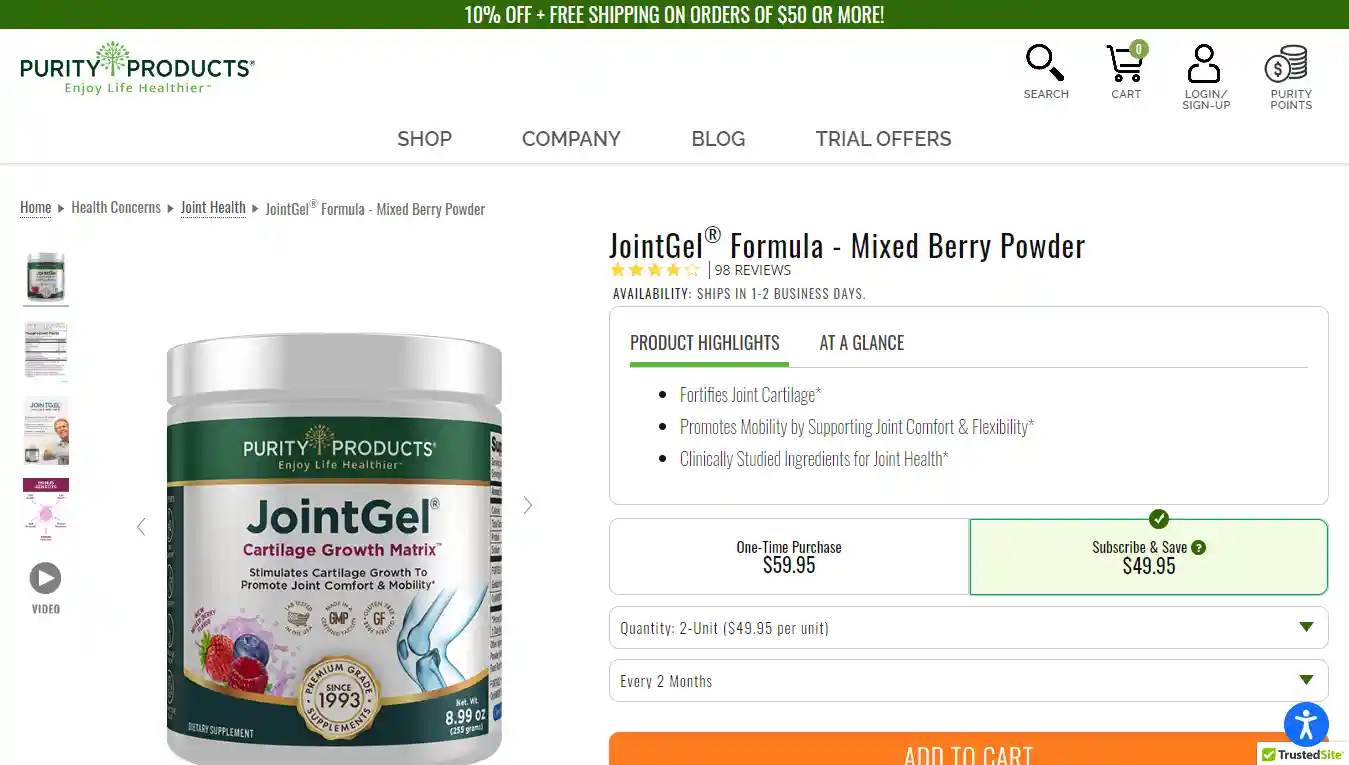Open the accessibility widget icon

tap(1306, 724)
